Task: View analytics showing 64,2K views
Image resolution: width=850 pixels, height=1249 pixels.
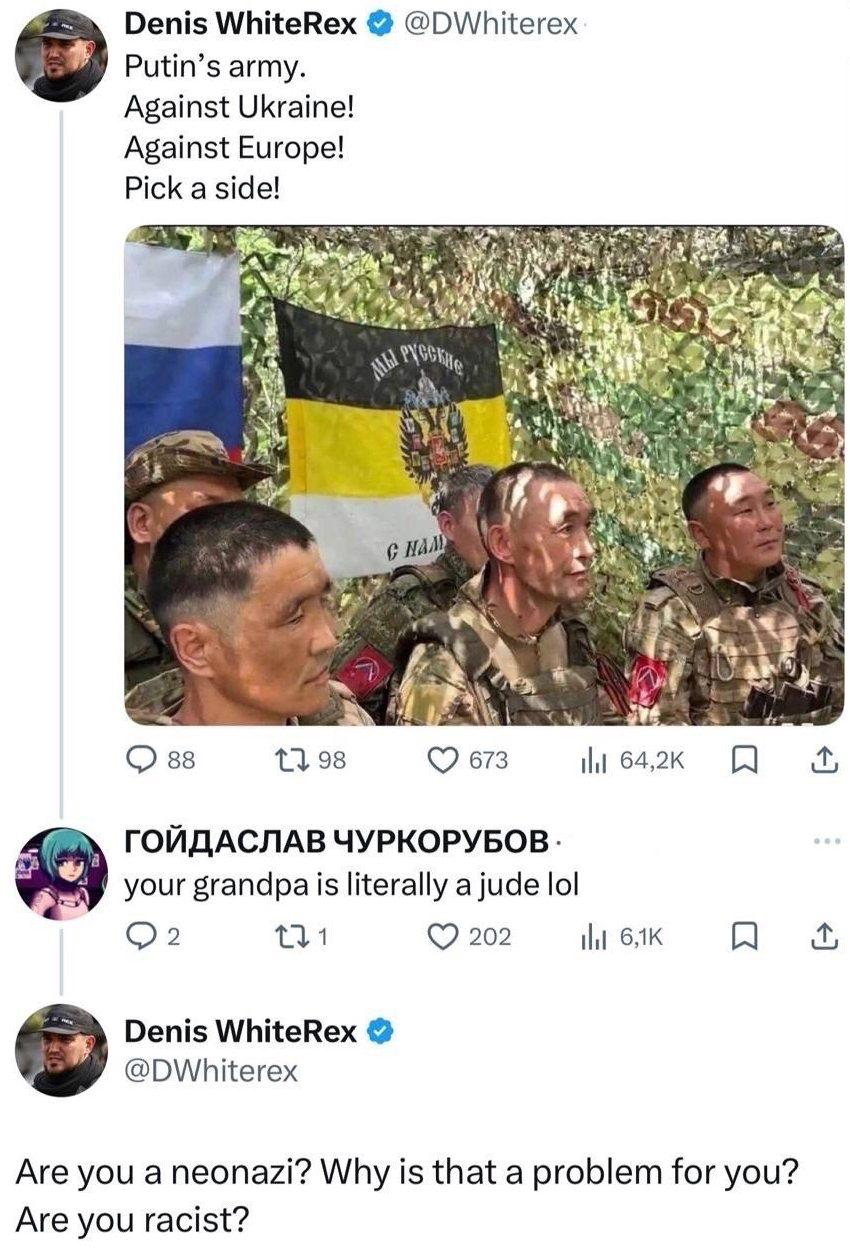Action: (633, 761)
